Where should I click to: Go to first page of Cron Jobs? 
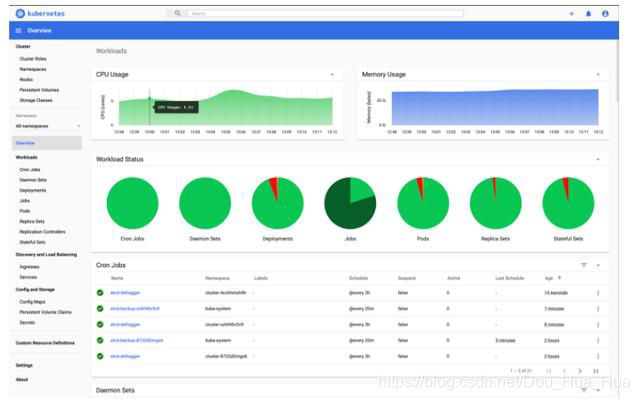point(549,371)
